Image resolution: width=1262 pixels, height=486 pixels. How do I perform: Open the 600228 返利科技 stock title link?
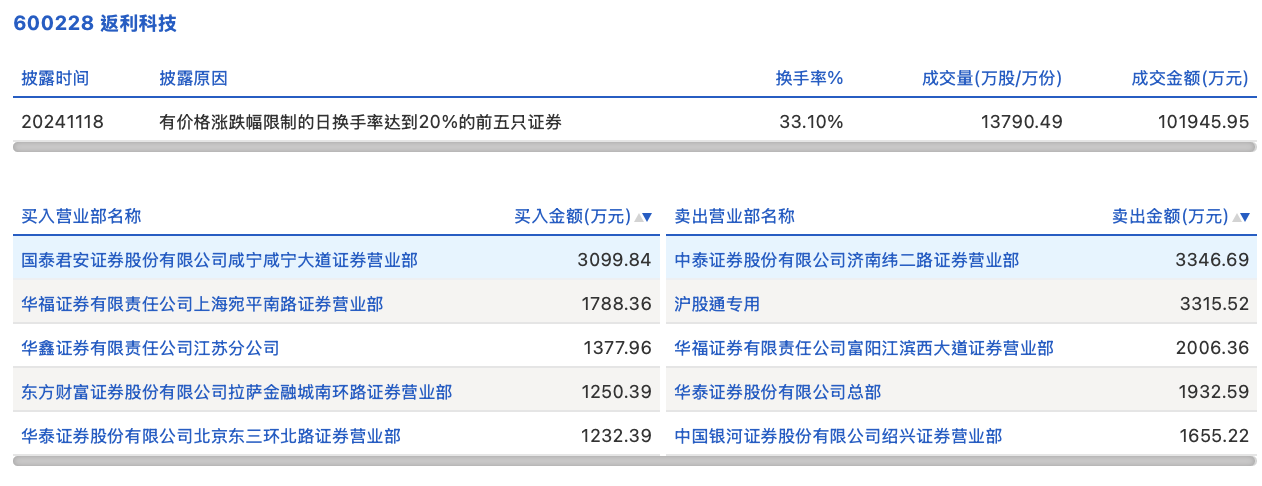click(x=95, y=23)
